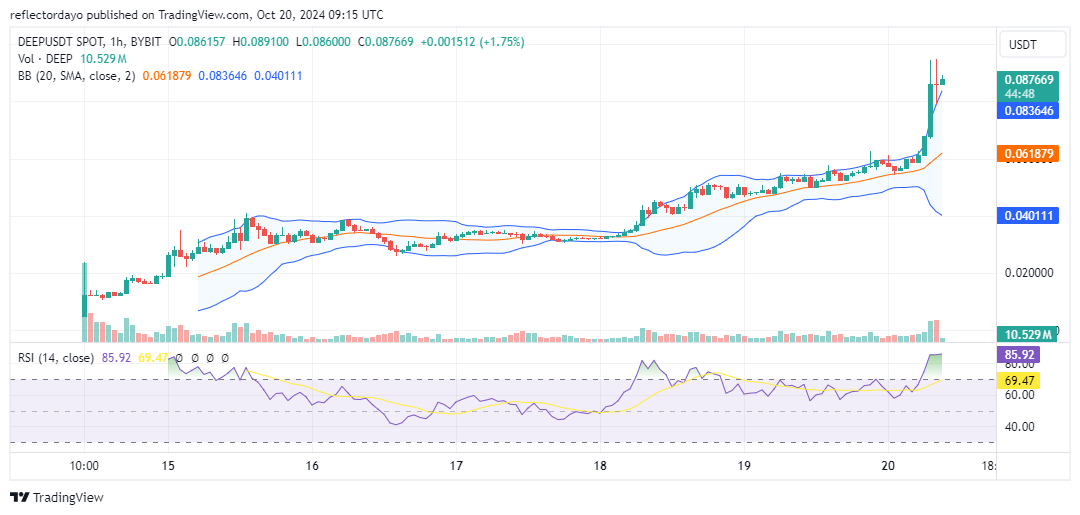This screenshot has width=1080, height=515.
Task: Click the 0.040111 value in the BB legend
Action: tap(278, 76)
